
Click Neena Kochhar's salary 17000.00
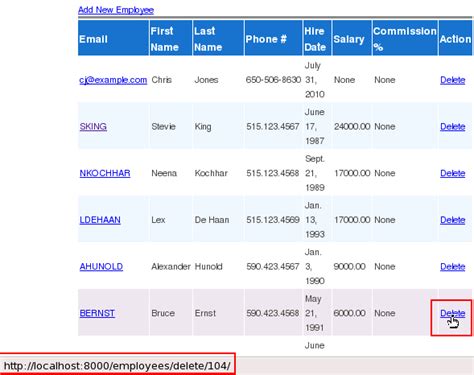[352, 173]
